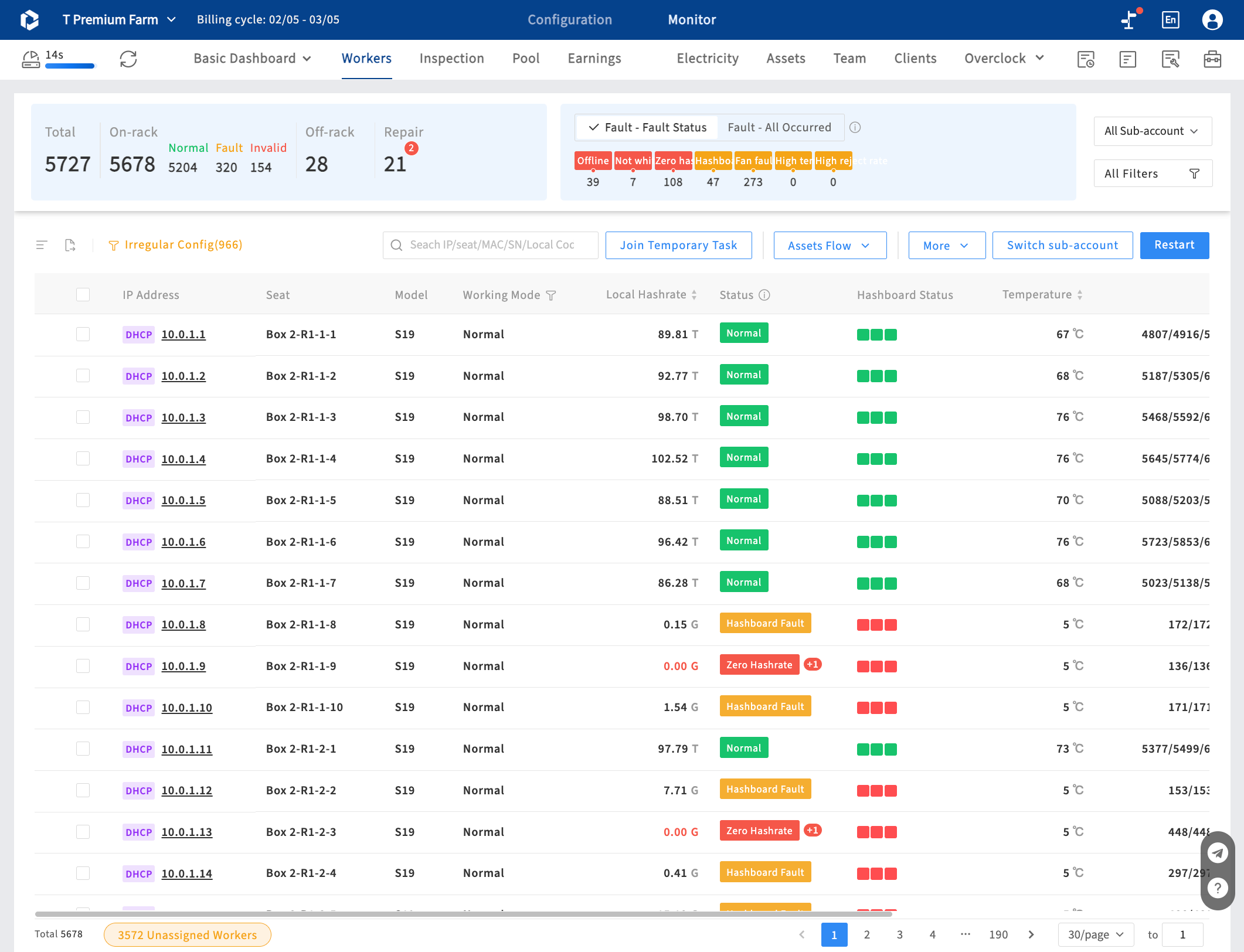Open the 10.0.1.9 IP link

183,667
